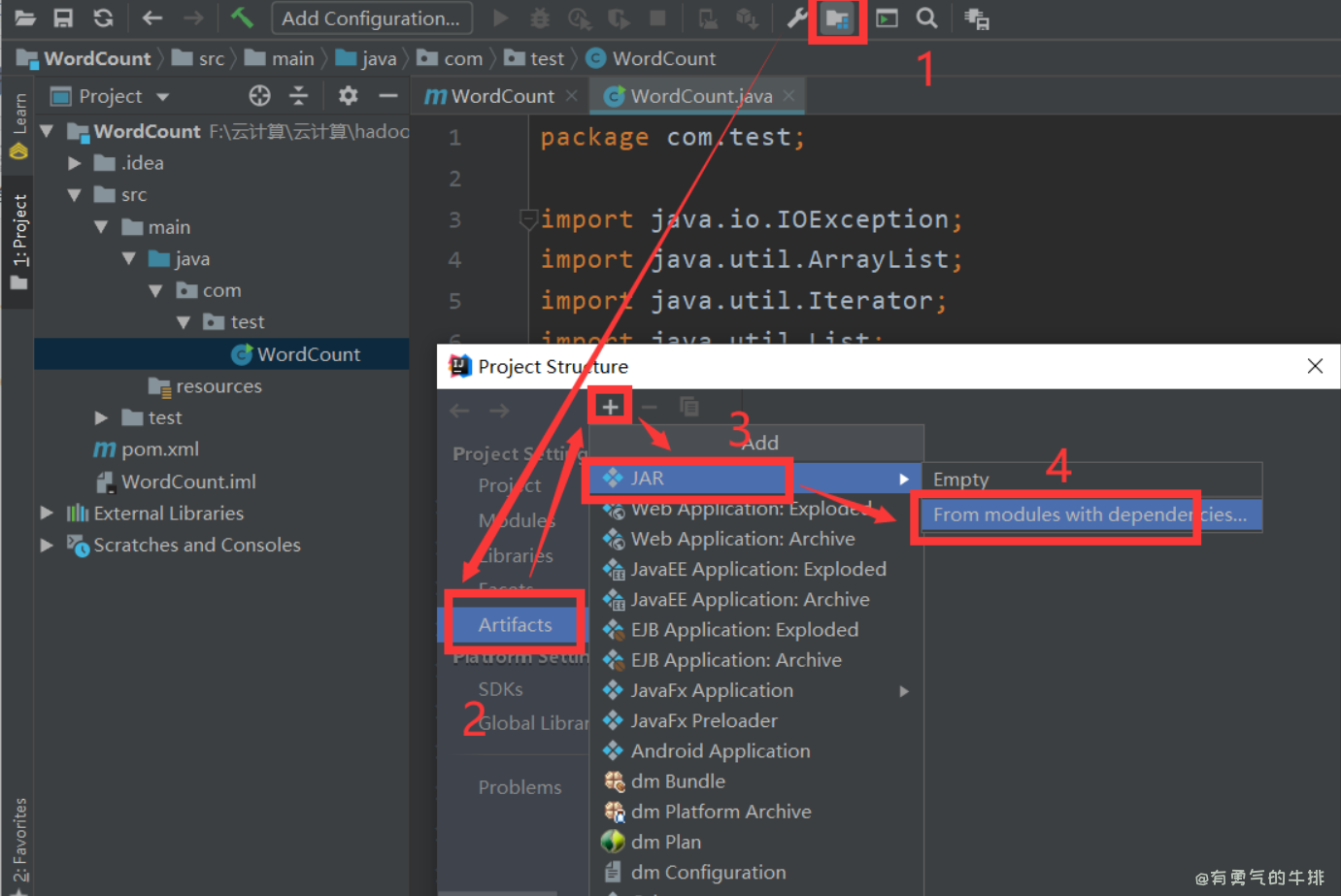Select dm Plan menu item
Viewport: 1341px width, 896px height.
coord(754,842)
